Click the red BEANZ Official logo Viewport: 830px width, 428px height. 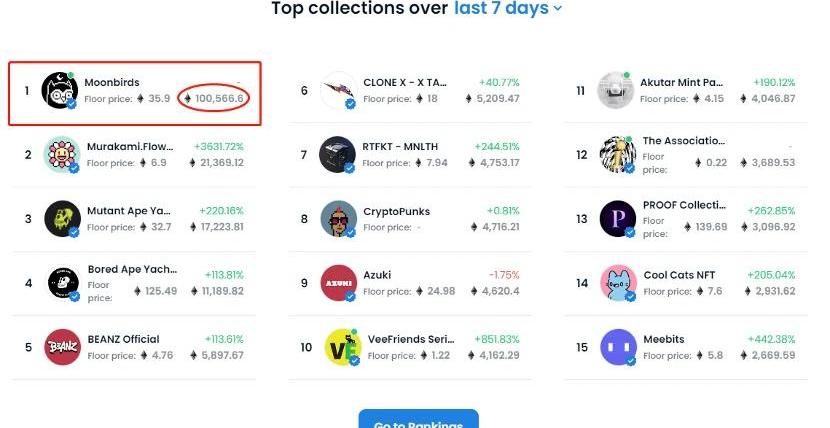click(x=62, y=347)
